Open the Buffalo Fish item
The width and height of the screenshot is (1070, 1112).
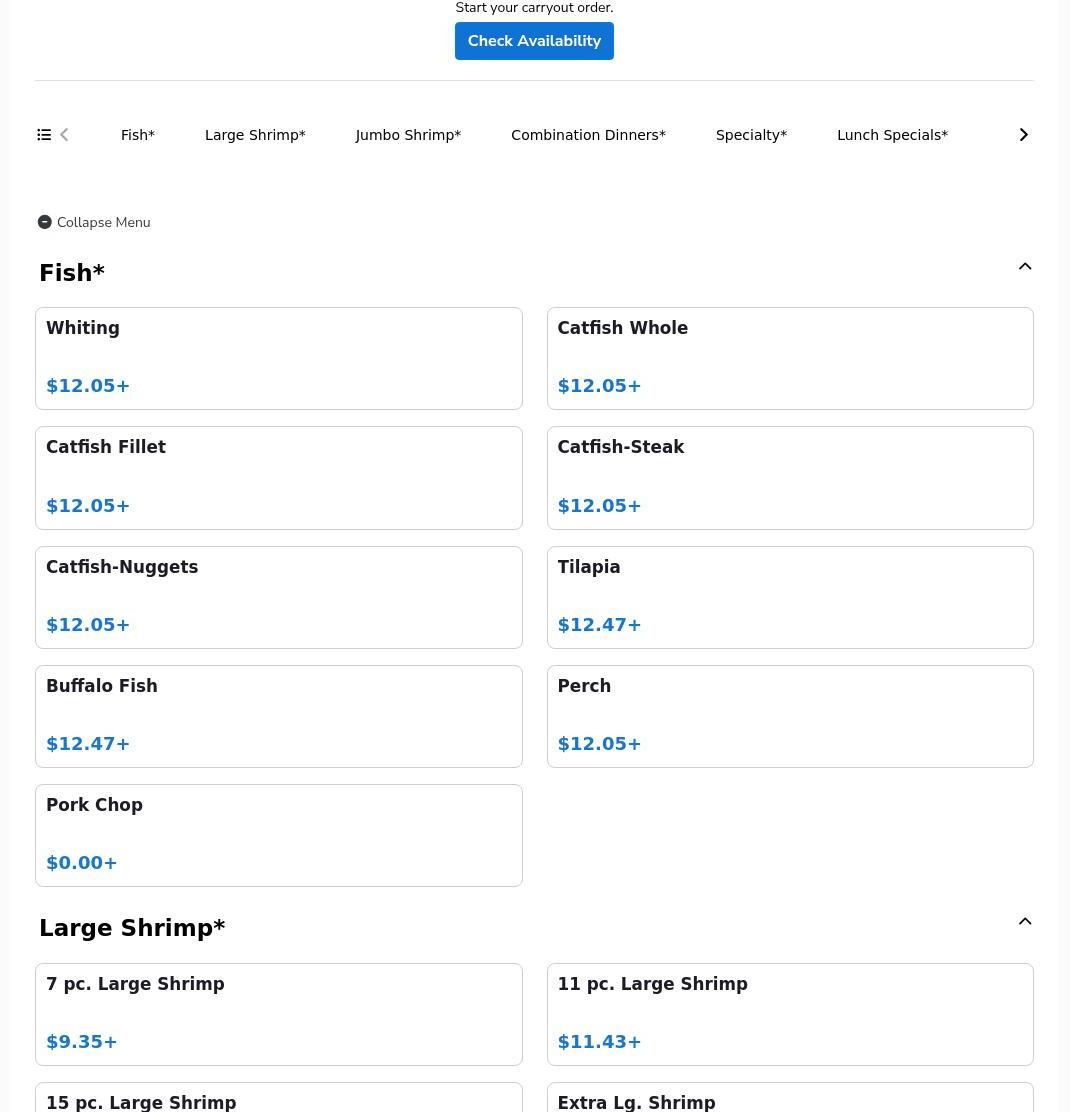[x=278, y=716]
